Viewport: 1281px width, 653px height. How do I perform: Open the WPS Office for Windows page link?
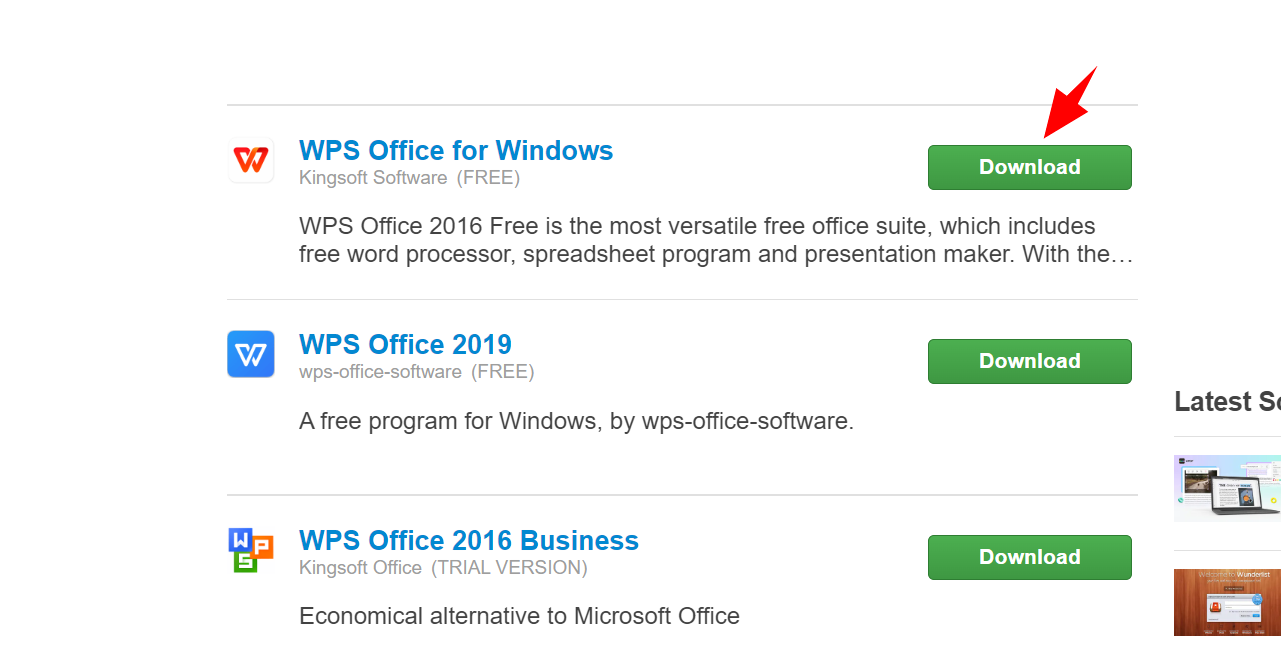(x=456, y=150)
